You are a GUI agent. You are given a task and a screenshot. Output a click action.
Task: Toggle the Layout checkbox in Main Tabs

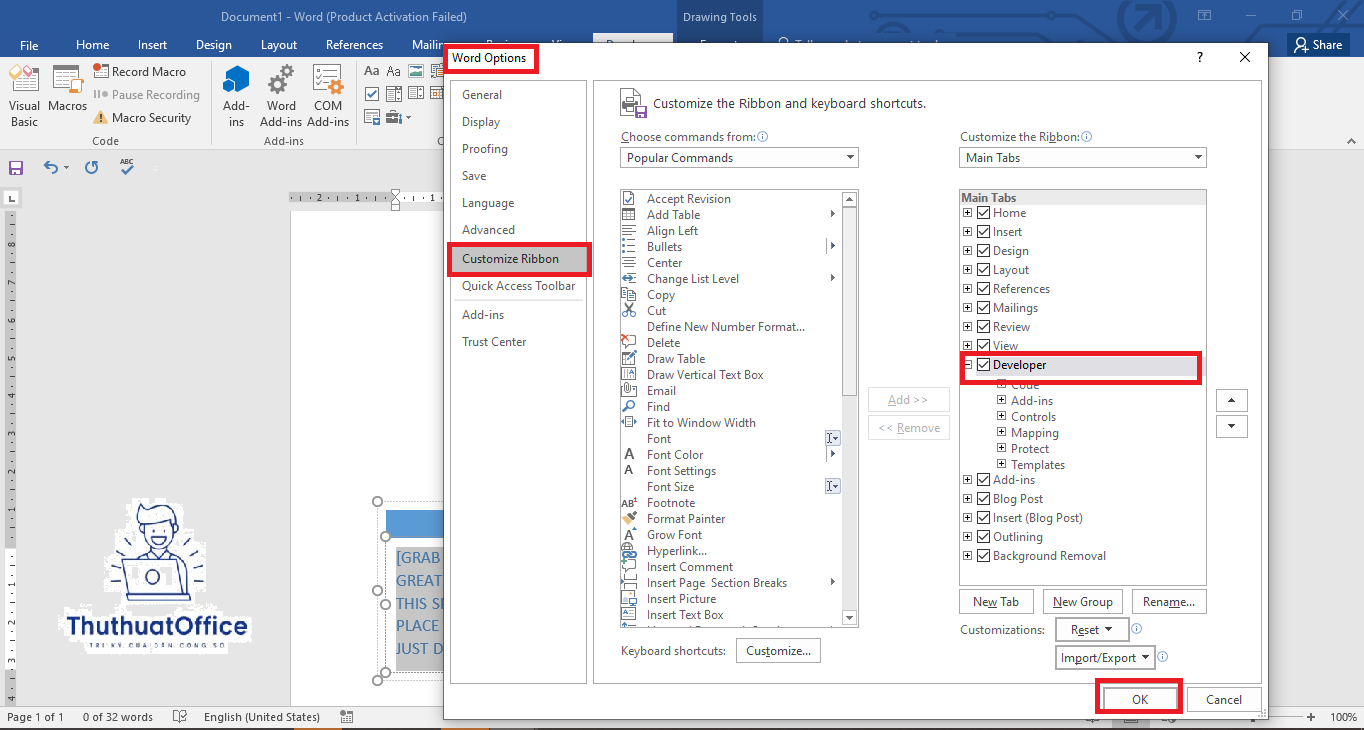[984, 270]
